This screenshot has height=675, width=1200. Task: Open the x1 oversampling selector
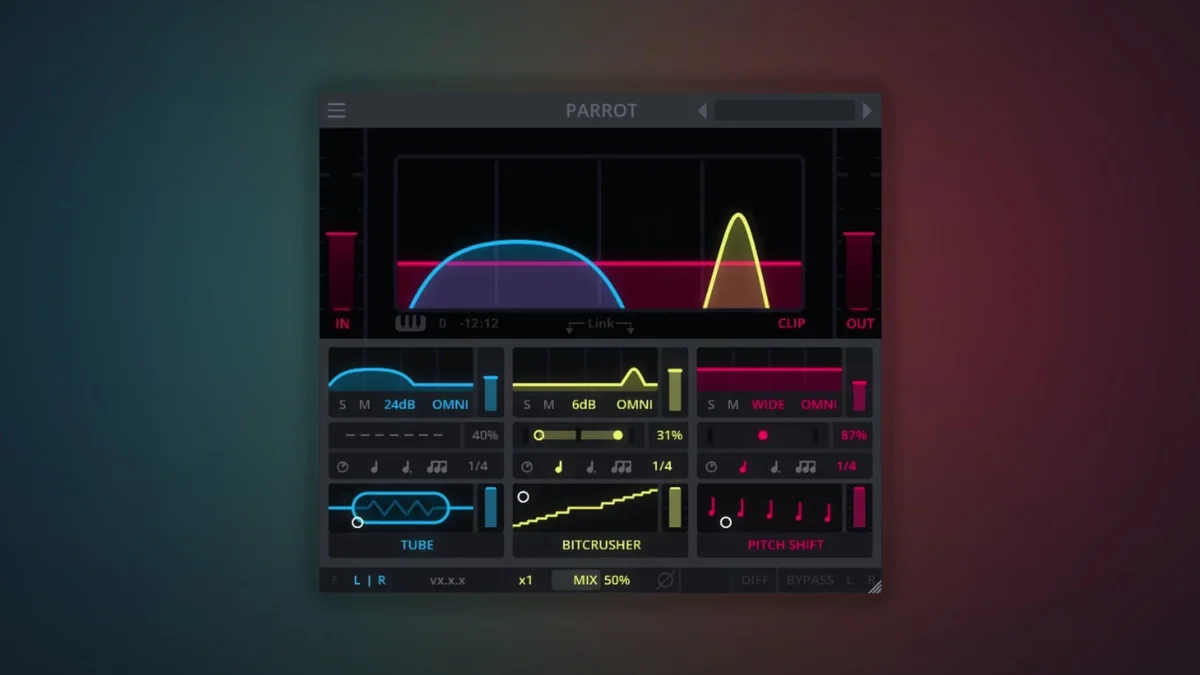[x=525, y=580]
